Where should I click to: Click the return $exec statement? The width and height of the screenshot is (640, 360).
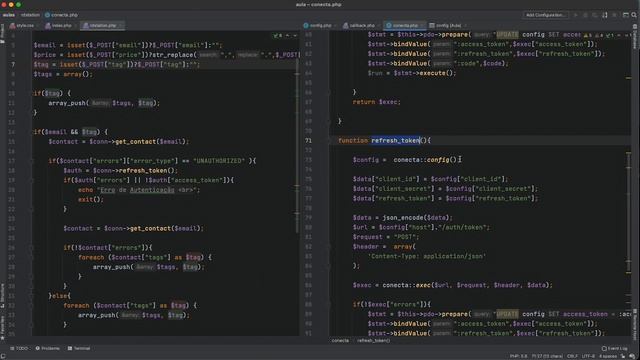tap(376, 102)
